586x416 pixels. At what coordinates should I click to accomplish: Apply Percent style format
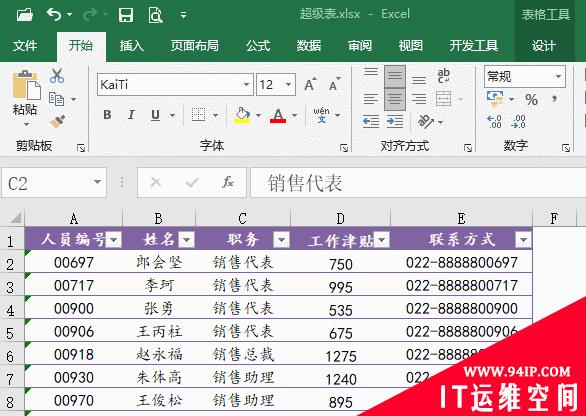pos(531,99)
